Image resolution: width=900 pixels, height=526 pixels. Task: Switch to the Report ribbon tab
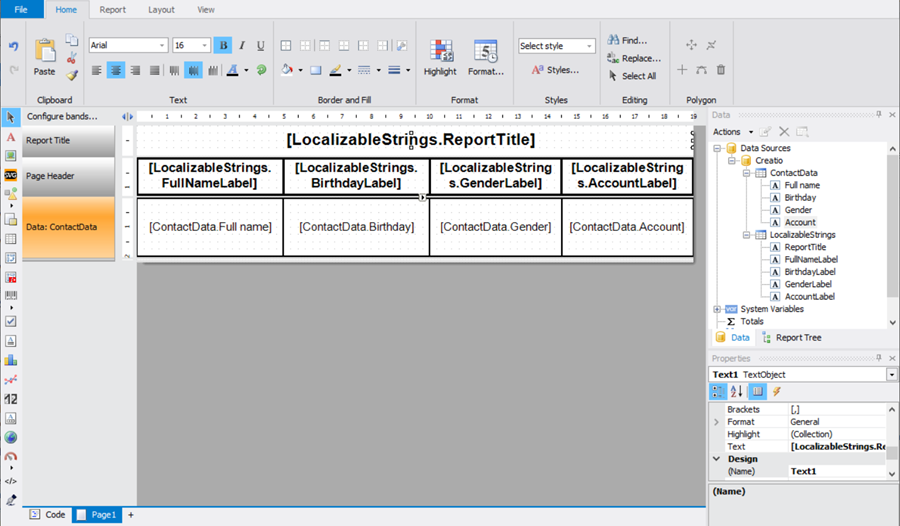click(x=112, y=10)
